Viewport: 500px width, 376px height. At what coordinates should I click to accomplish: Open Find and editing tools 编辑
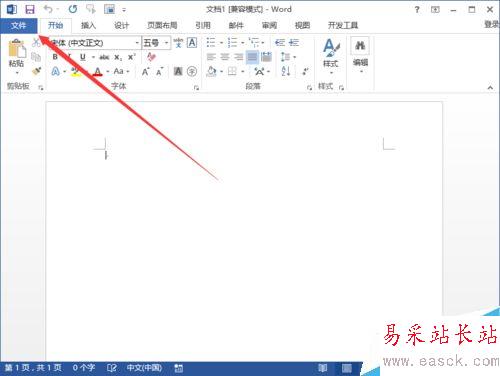(x=360, y=53)
